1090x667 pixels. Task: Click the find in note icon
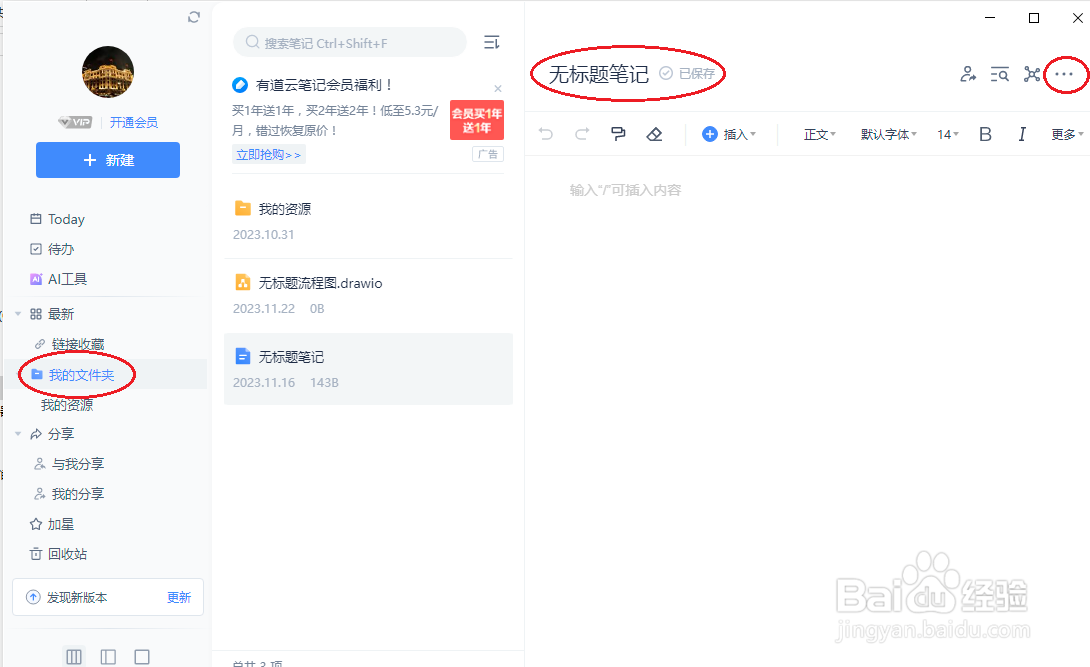point(1000,74)
